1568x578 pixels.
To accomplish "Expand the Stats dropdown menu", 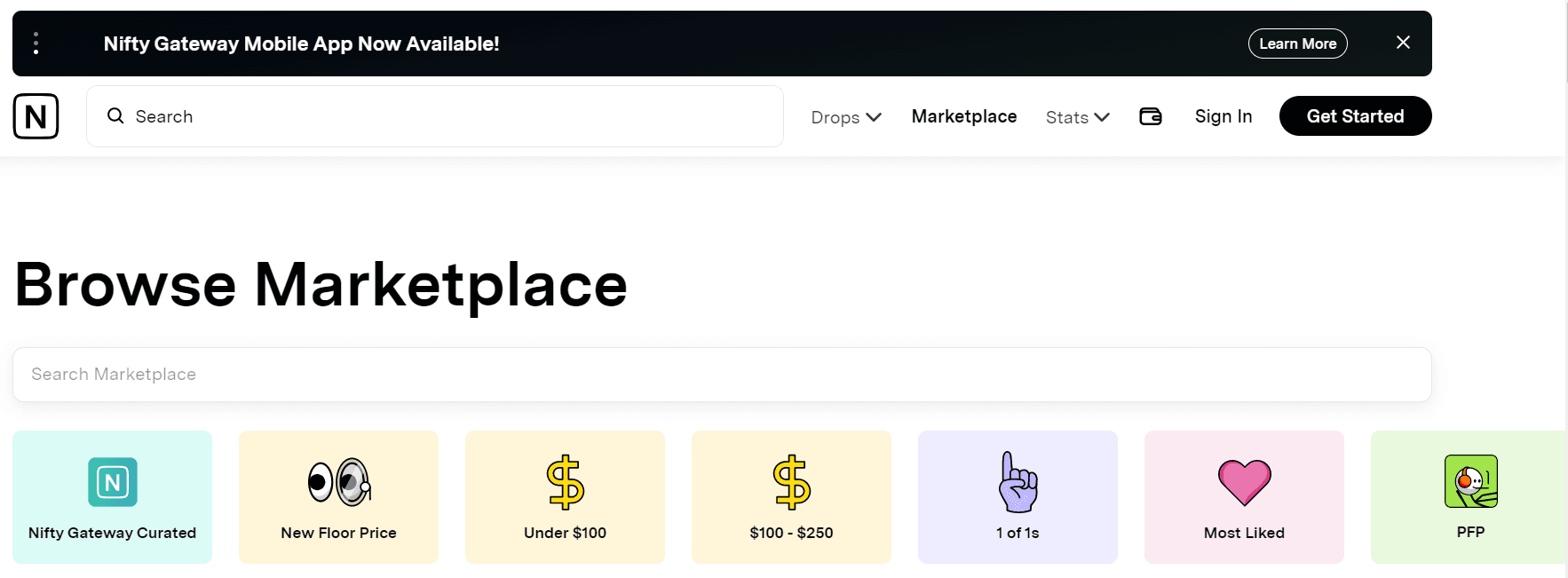I will coord(1077,117).
